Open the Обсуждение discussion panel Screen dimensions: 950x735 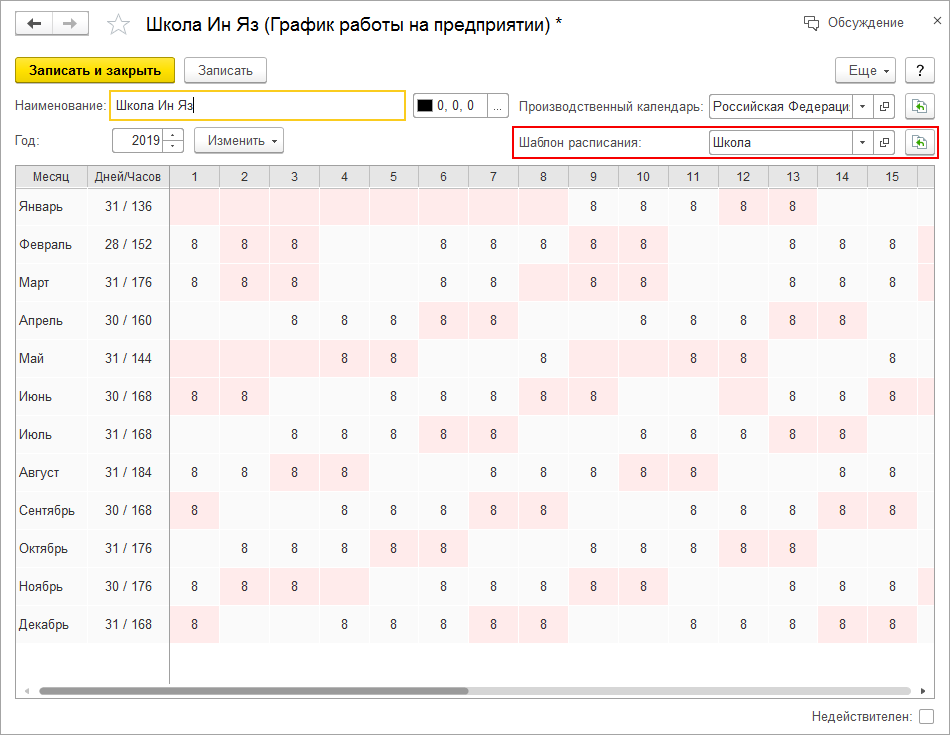pyautogui.click(x=854, y=23)
